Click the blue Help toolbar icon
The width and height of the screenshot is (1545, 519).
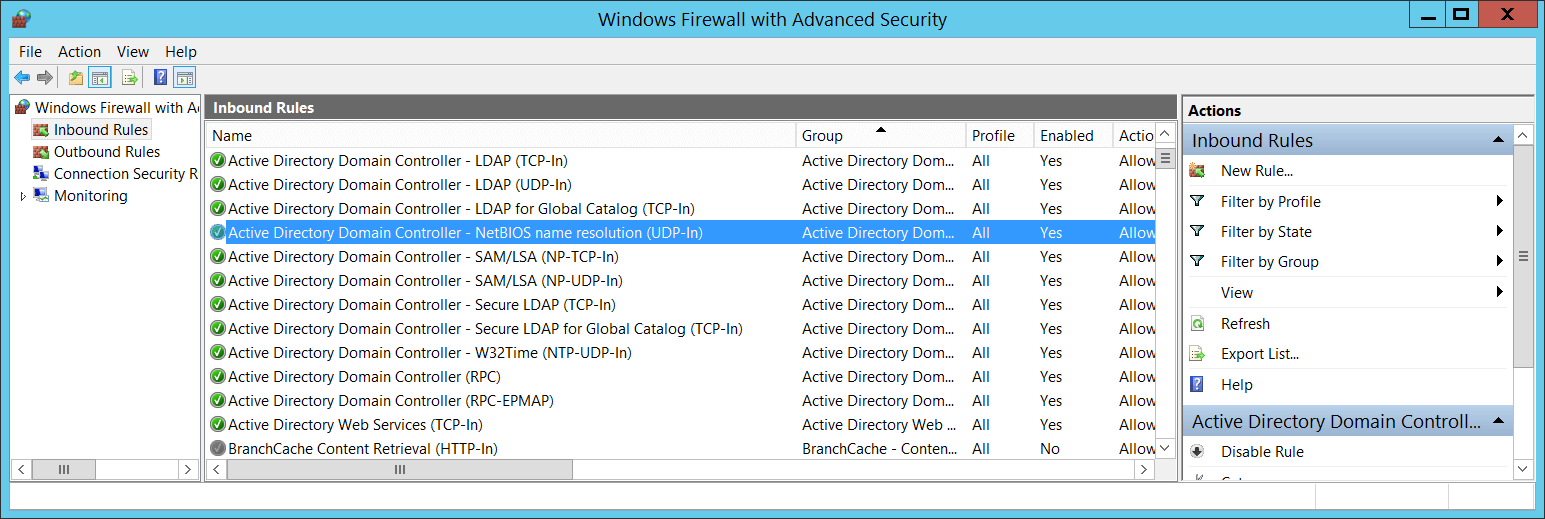point(160,77)
